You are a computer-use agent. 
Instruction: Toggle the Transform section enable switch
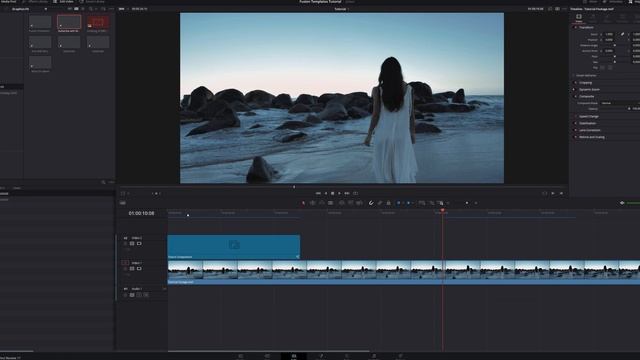coord(576,27)
